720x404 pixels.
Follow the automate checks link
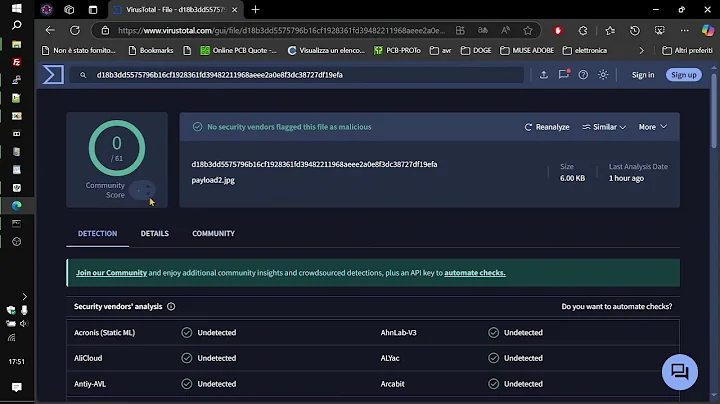[x=475, y=273]
